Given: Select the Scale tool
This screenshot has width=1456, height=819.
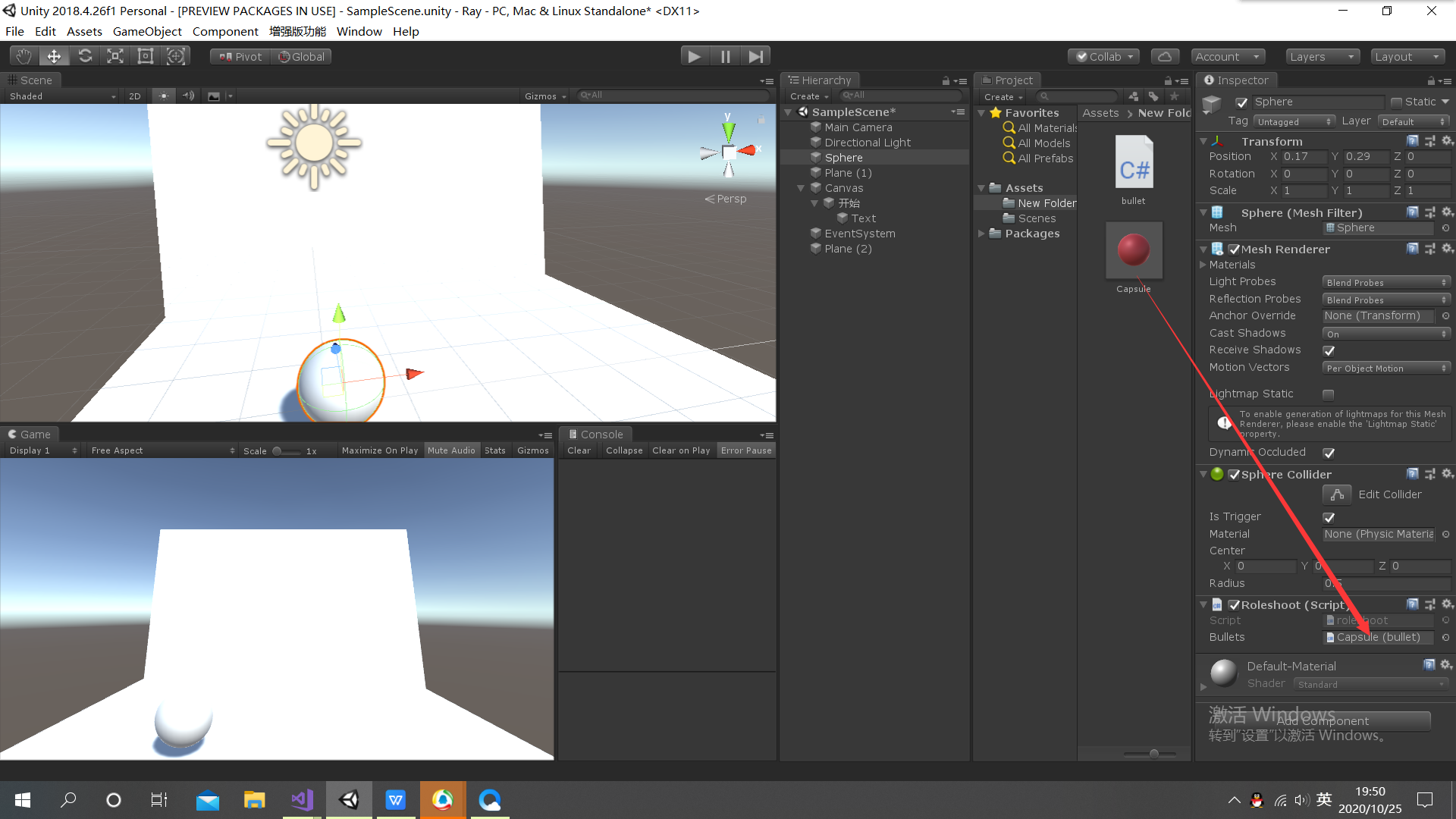Looking at the screenshot, I should click(x=115, y=55).
